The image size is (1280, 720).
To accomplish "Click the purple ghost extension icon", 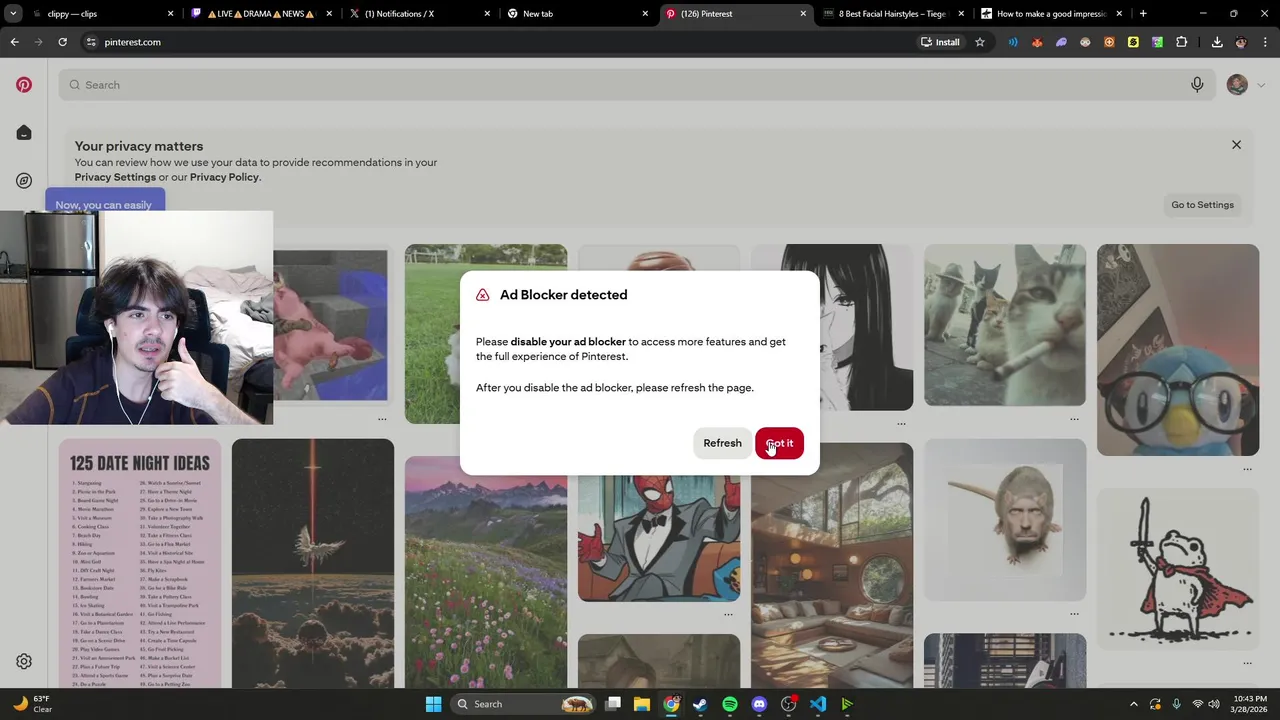I will tap(1061, 42).
